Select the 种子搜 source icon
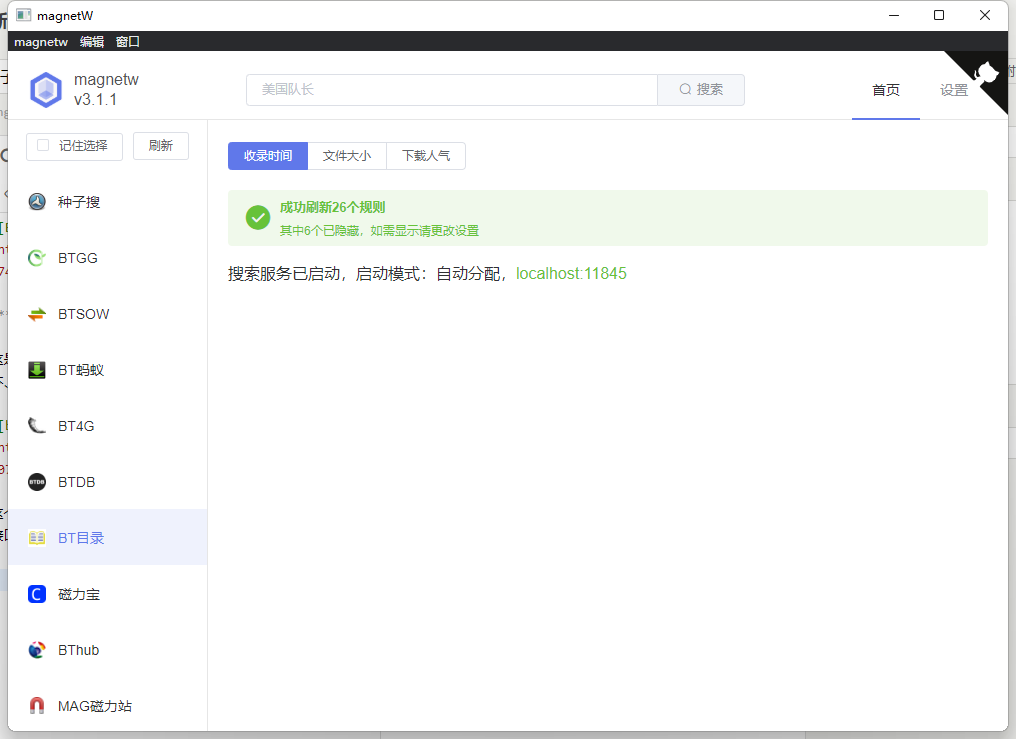 (x=37, y=202)
